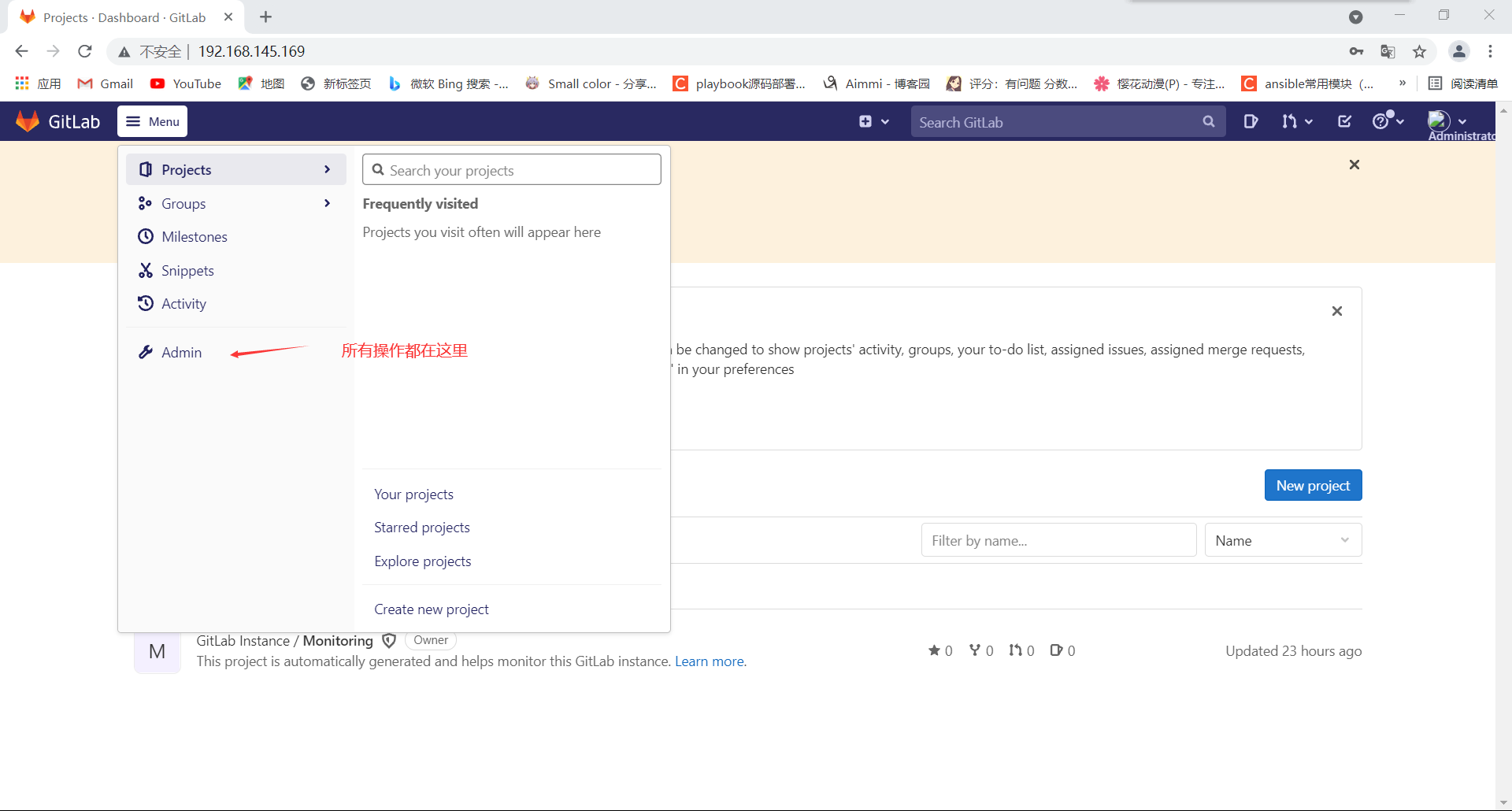Go back with browser back arrow

click(21, 51)
